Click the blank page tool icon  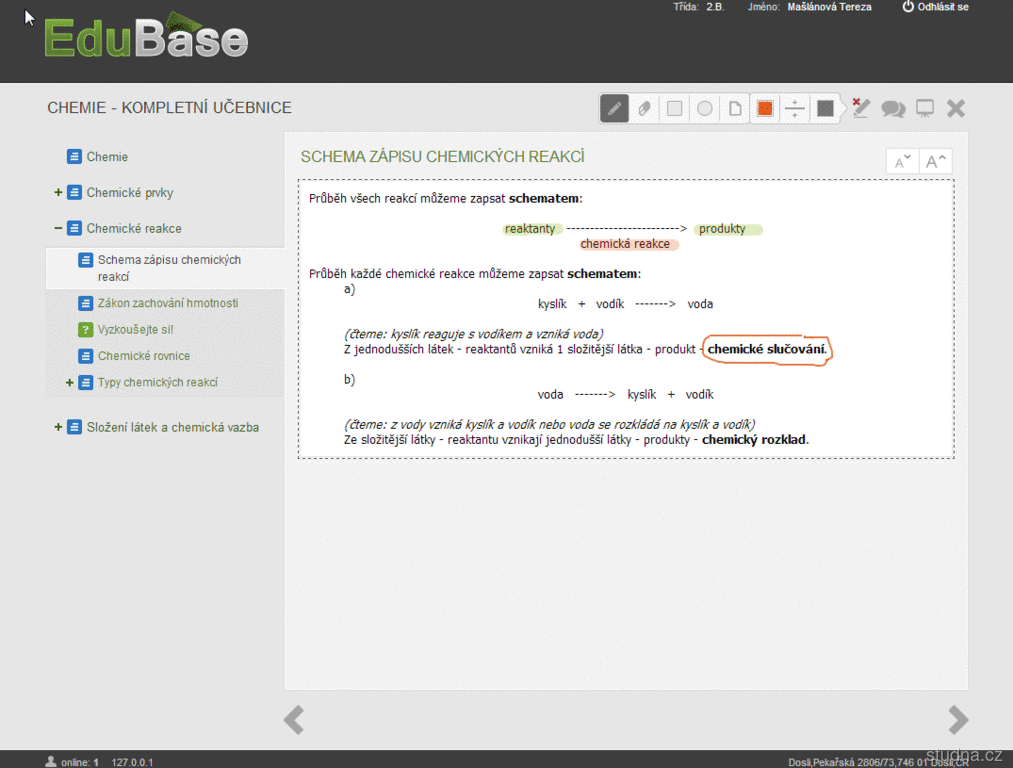pyautogui.click(x=735, y=109)
